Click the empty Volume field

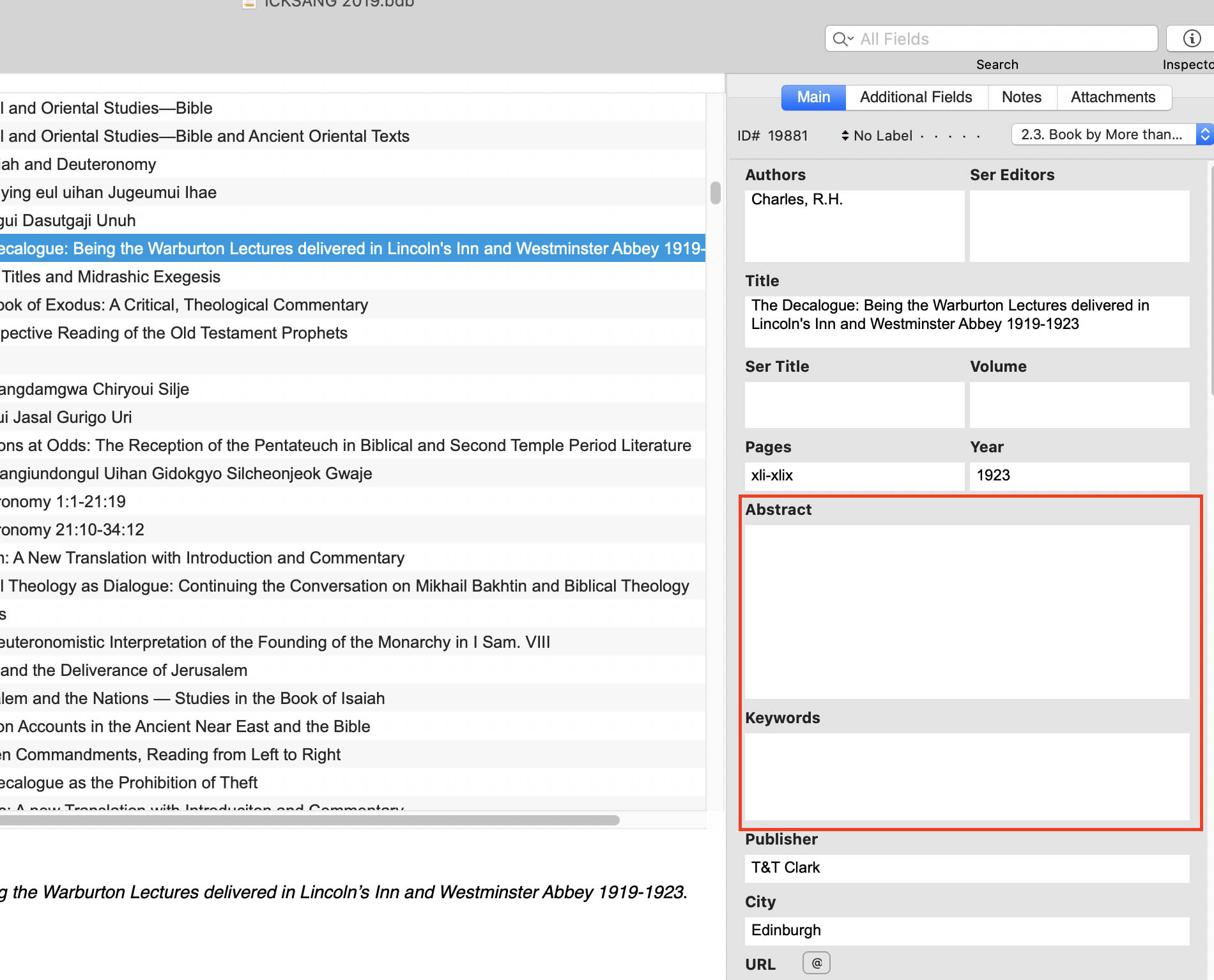[x=1079, y=404]
